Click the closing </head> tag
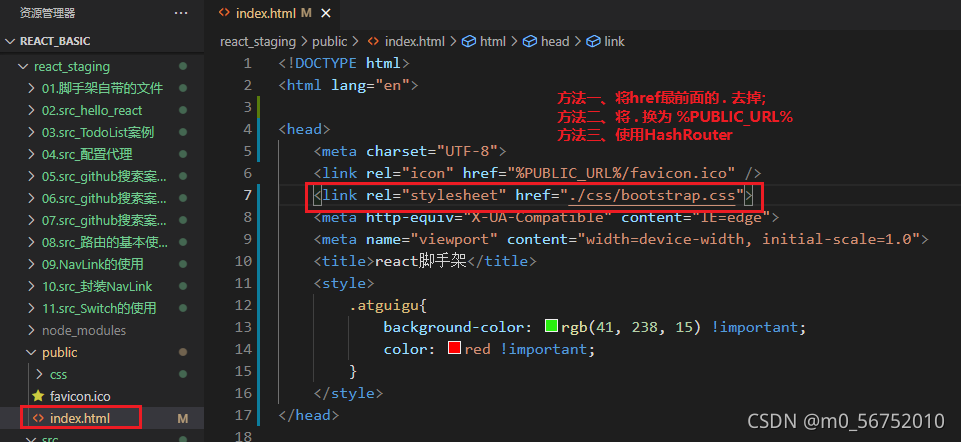The width and height of the screenshot is (961, 442). point(308,415)
